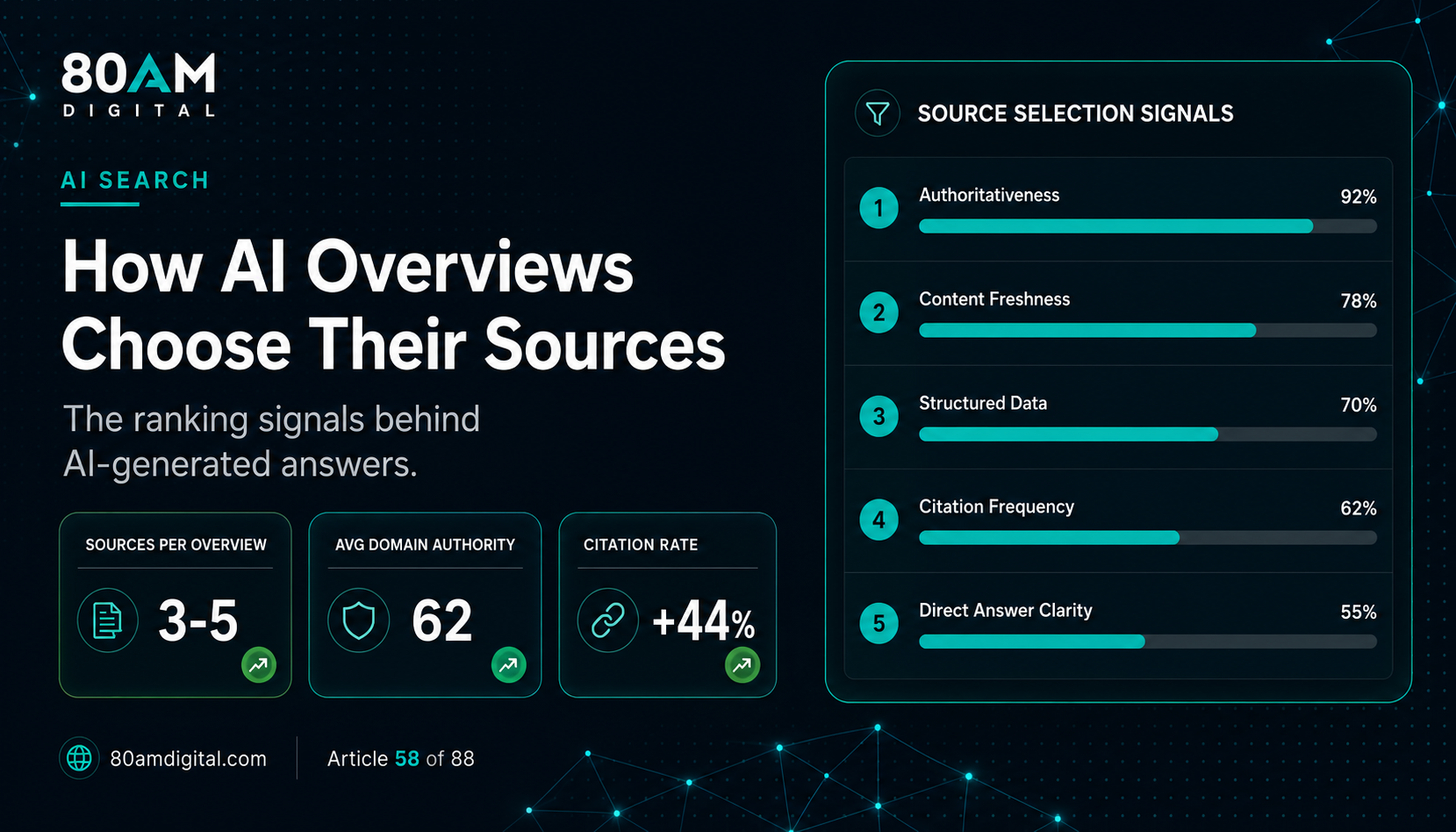Viewport: 1456px width, 832px height.
Task: Click the Direct Answer Clarity progress bar
Action: pyautogui.click(x=1148, y=642)
